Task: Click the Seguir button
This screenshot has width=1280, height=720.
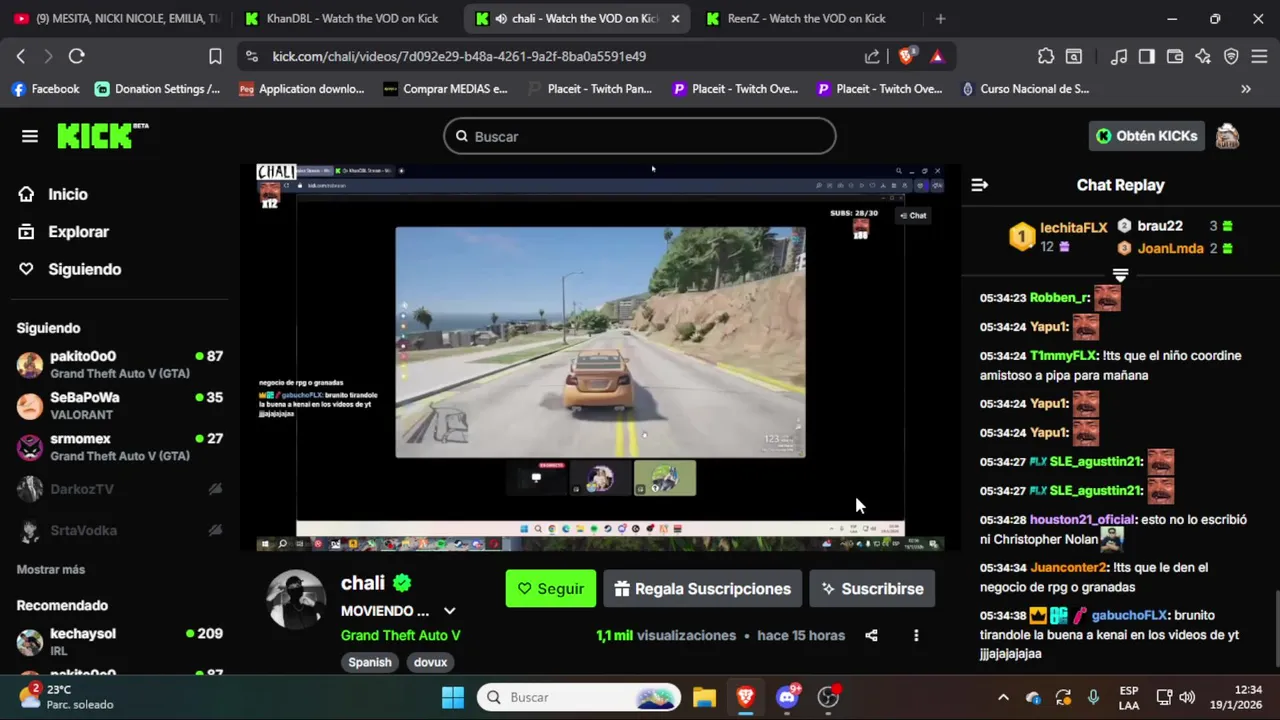Action: click(x=551, y=589)
